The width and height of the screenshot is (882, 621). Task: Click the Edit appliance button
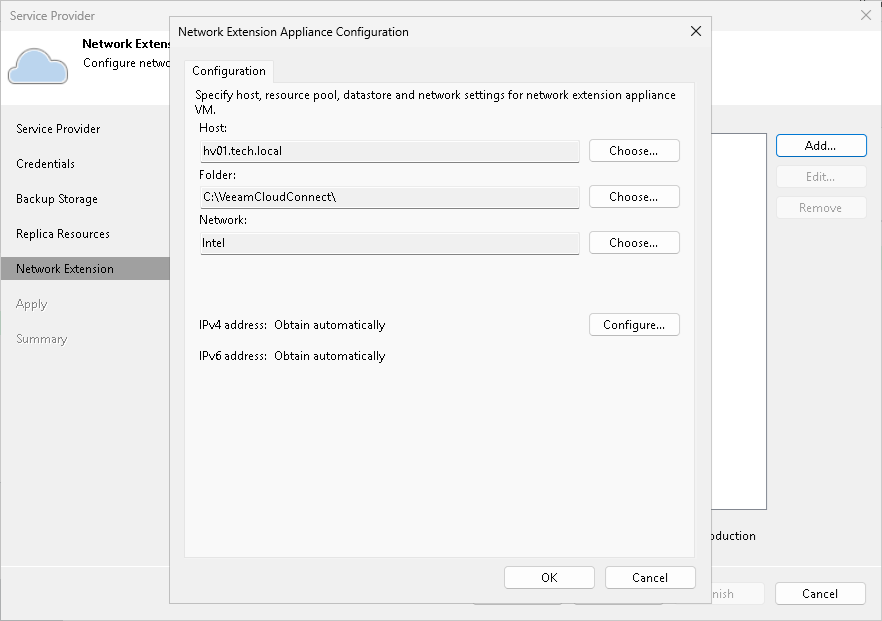pyautogui.click(x=820, y=176)
